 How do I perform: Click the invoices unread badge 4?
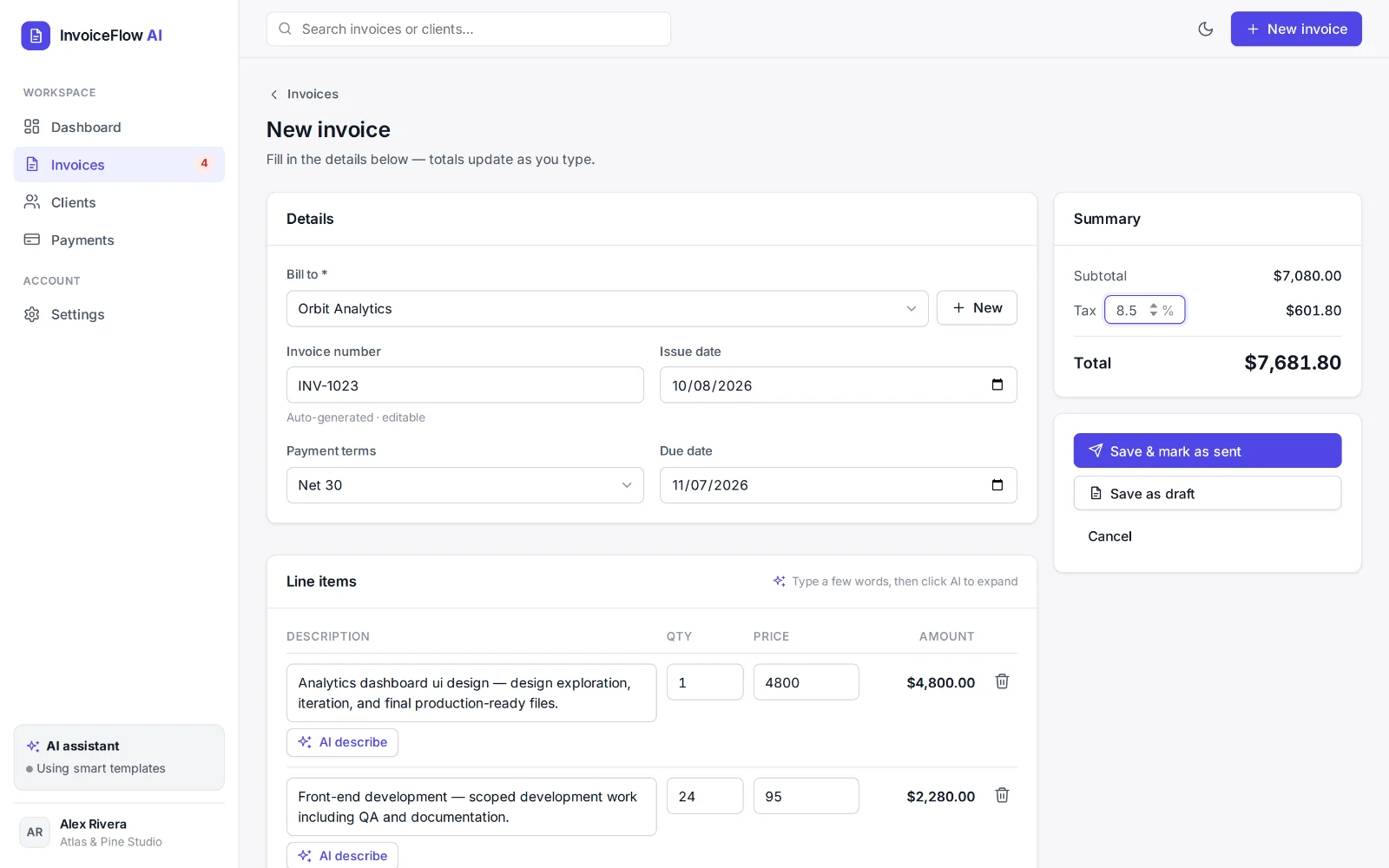coord(204,163)
